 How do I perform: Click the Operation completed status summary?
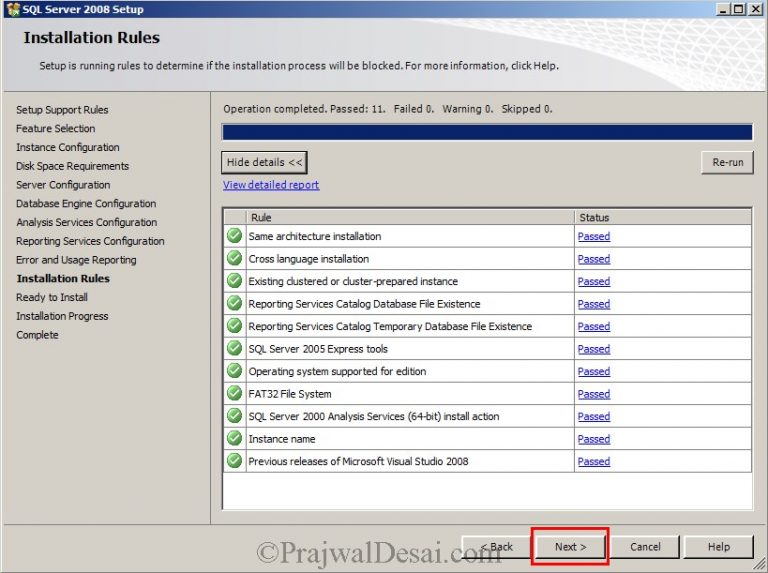tap(388, 109)
